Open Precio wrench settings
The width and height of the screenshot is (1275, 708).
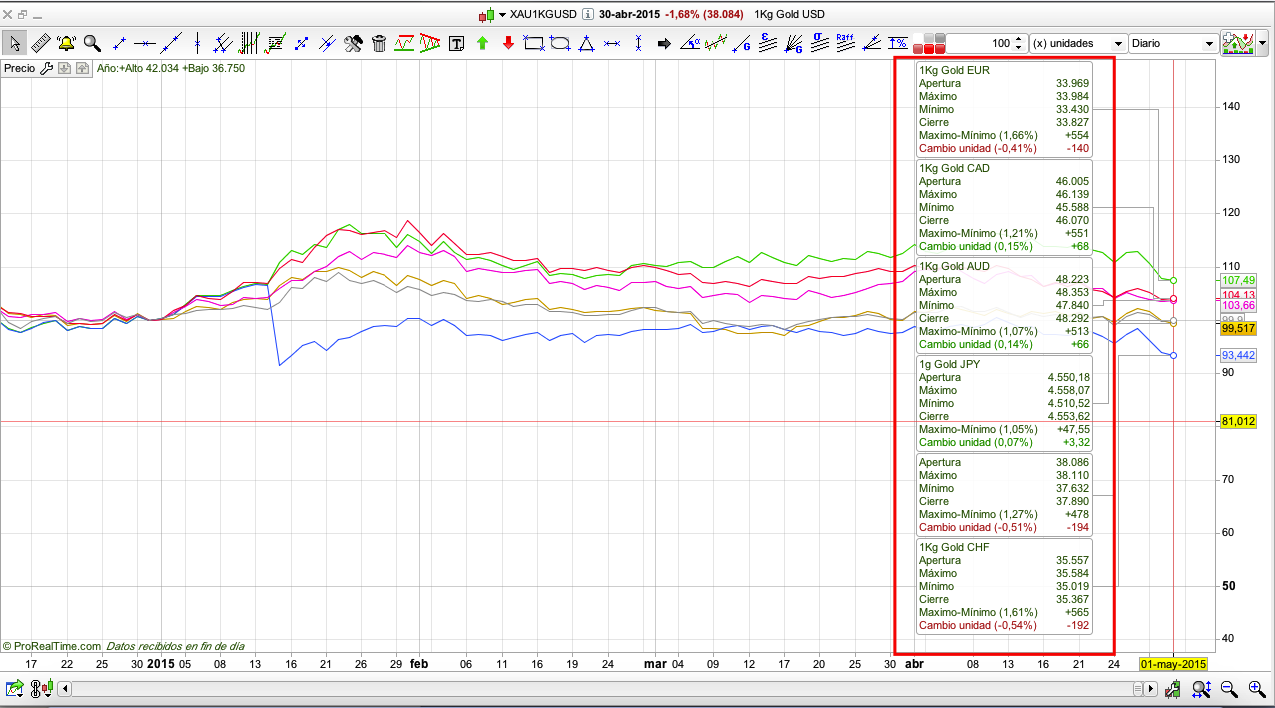tap(46, 68)
